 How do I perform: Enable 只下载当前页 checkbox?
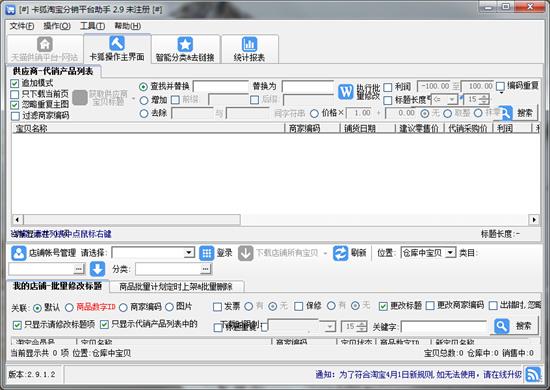click(14, 94)
